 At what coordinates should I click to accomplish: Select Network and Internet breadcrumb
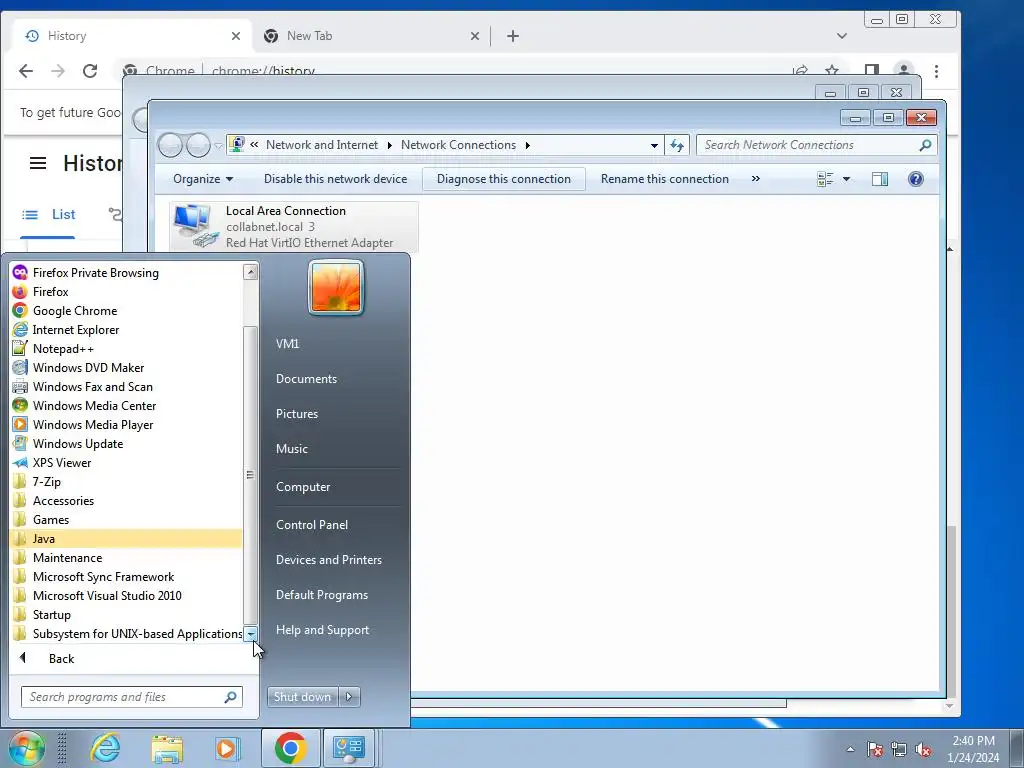coord(321,145)
